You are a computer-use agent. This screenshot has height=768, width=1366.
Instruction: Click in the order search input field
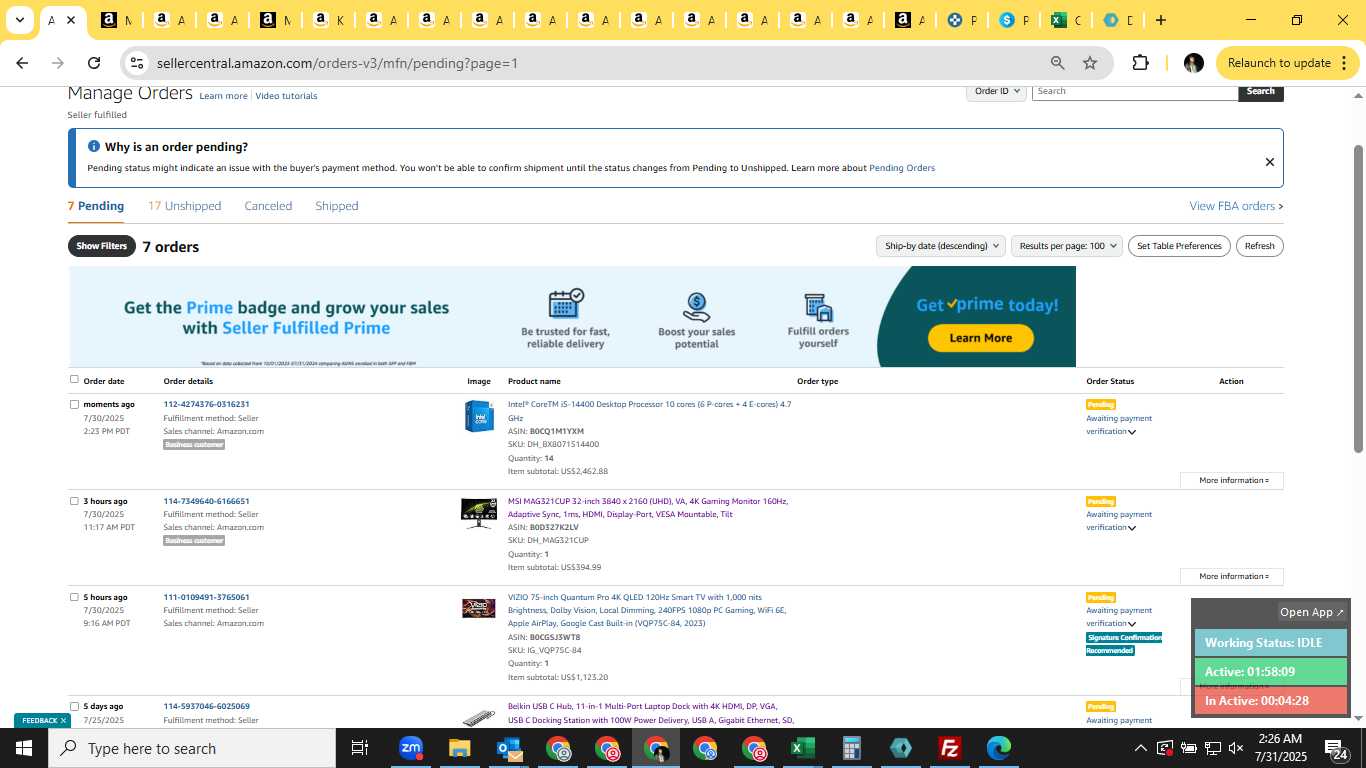1134,91
